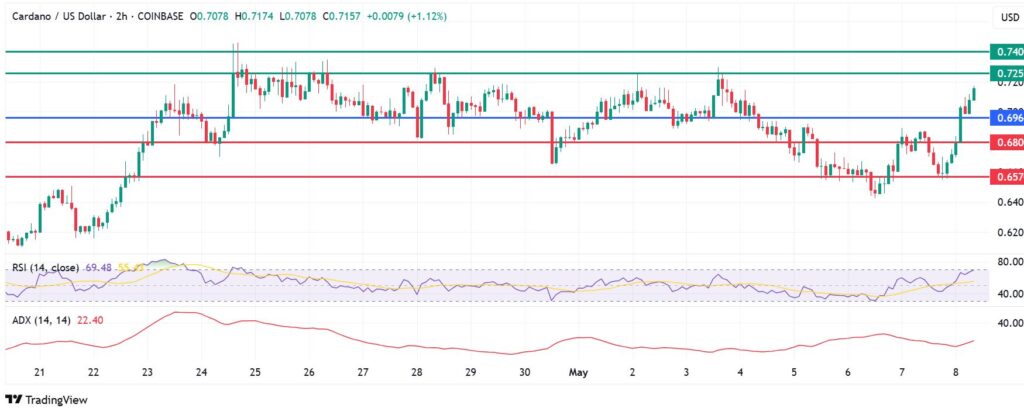
Task: Click the RSI value 69.48
Action: tap(100, 268)
